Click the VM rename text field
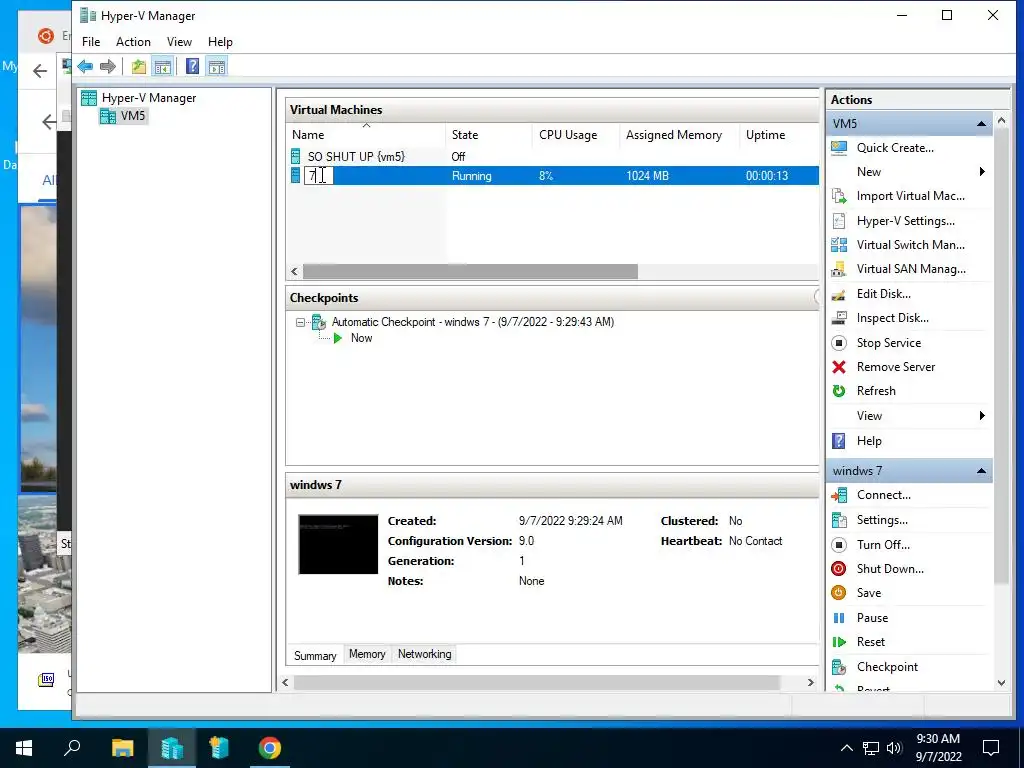The image size is (1024, 768). (319, 176)
